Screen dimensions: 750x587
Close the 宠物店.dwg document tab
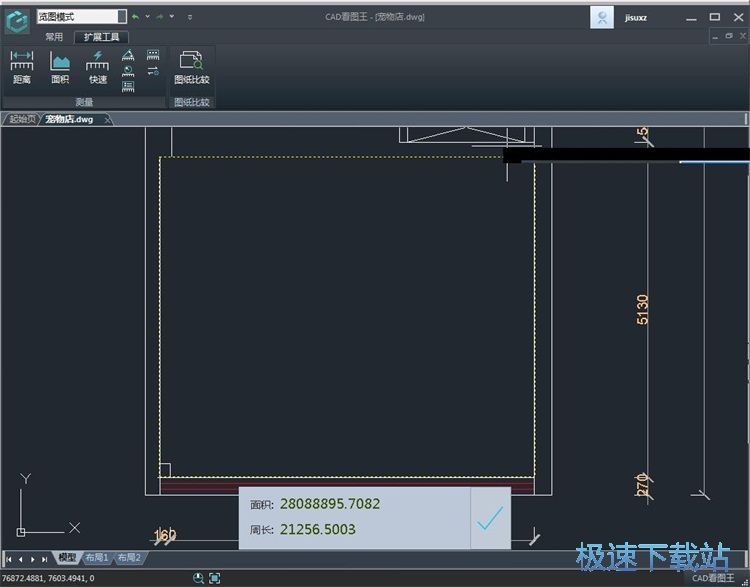[108, 120]
